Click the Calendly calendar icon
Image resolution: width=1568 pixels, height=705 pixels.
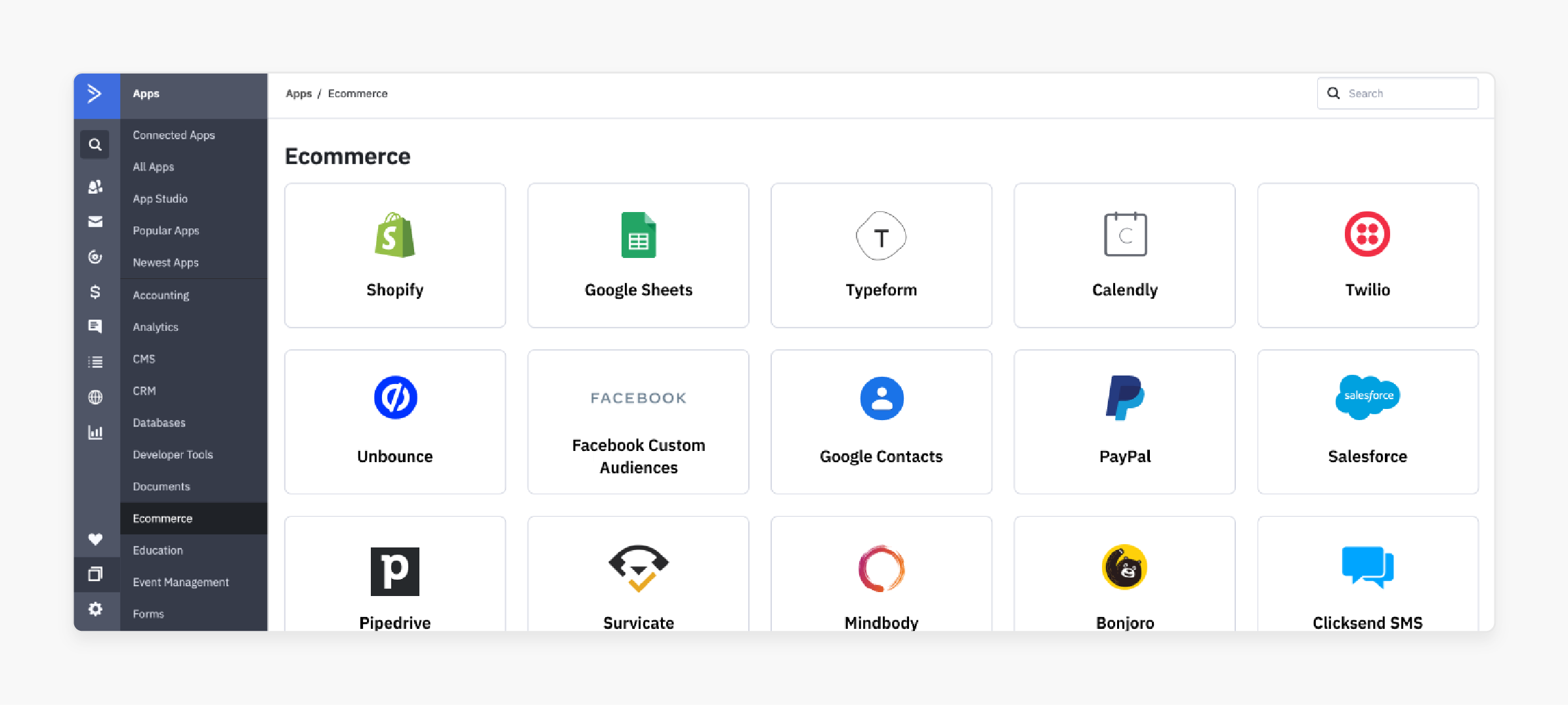click(1125, 234)
